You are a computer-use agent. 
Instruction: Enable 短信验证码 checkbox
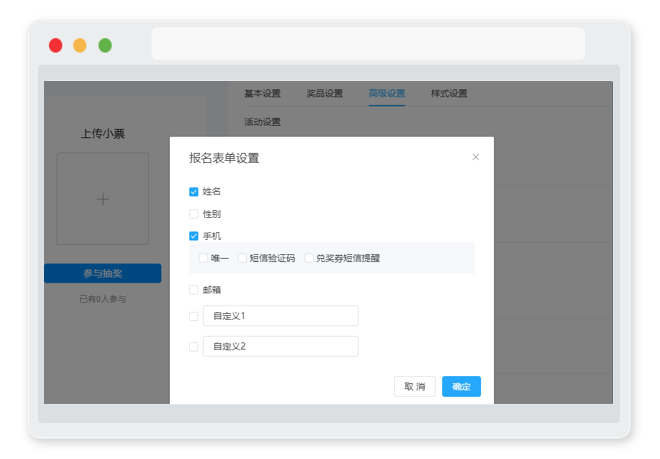(242, 258)
